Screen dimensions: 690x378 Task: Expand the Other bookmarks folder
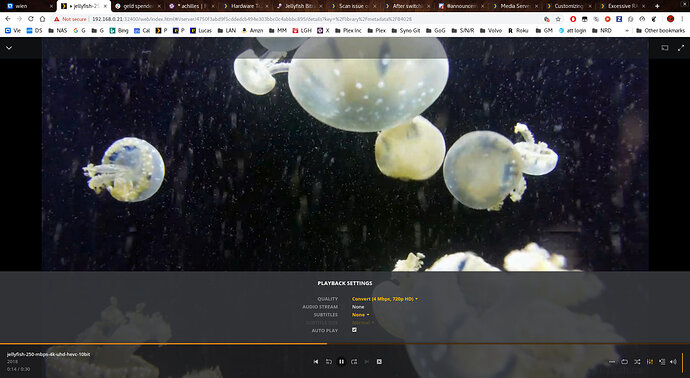click(660, 30)
